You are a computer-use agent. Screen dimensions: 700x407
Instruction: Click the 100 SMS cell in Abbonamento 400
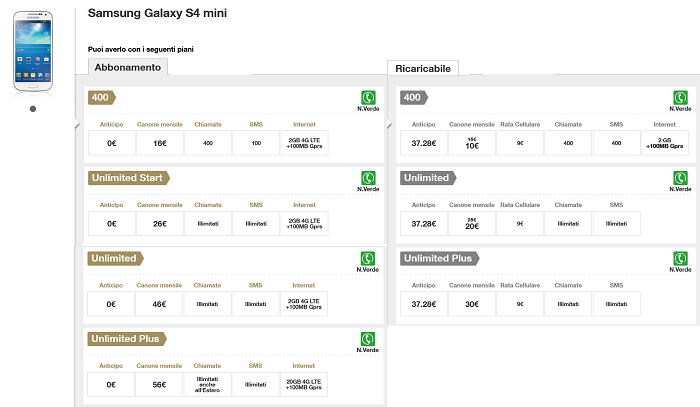pyautogui.click(x=256, y=143)
